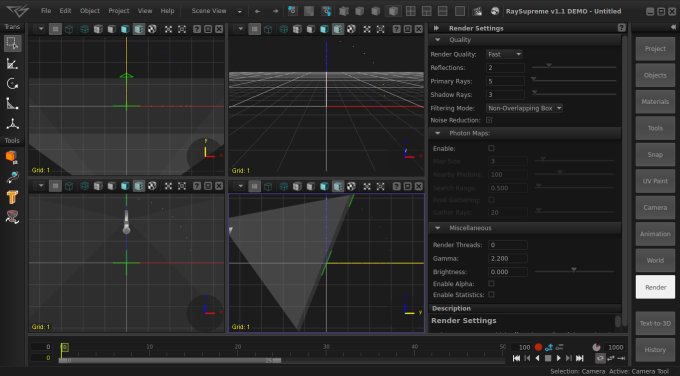This screenshot has height=376, width=680.
Task: Click the four-viewport layout icon
Action: point(410,11)
